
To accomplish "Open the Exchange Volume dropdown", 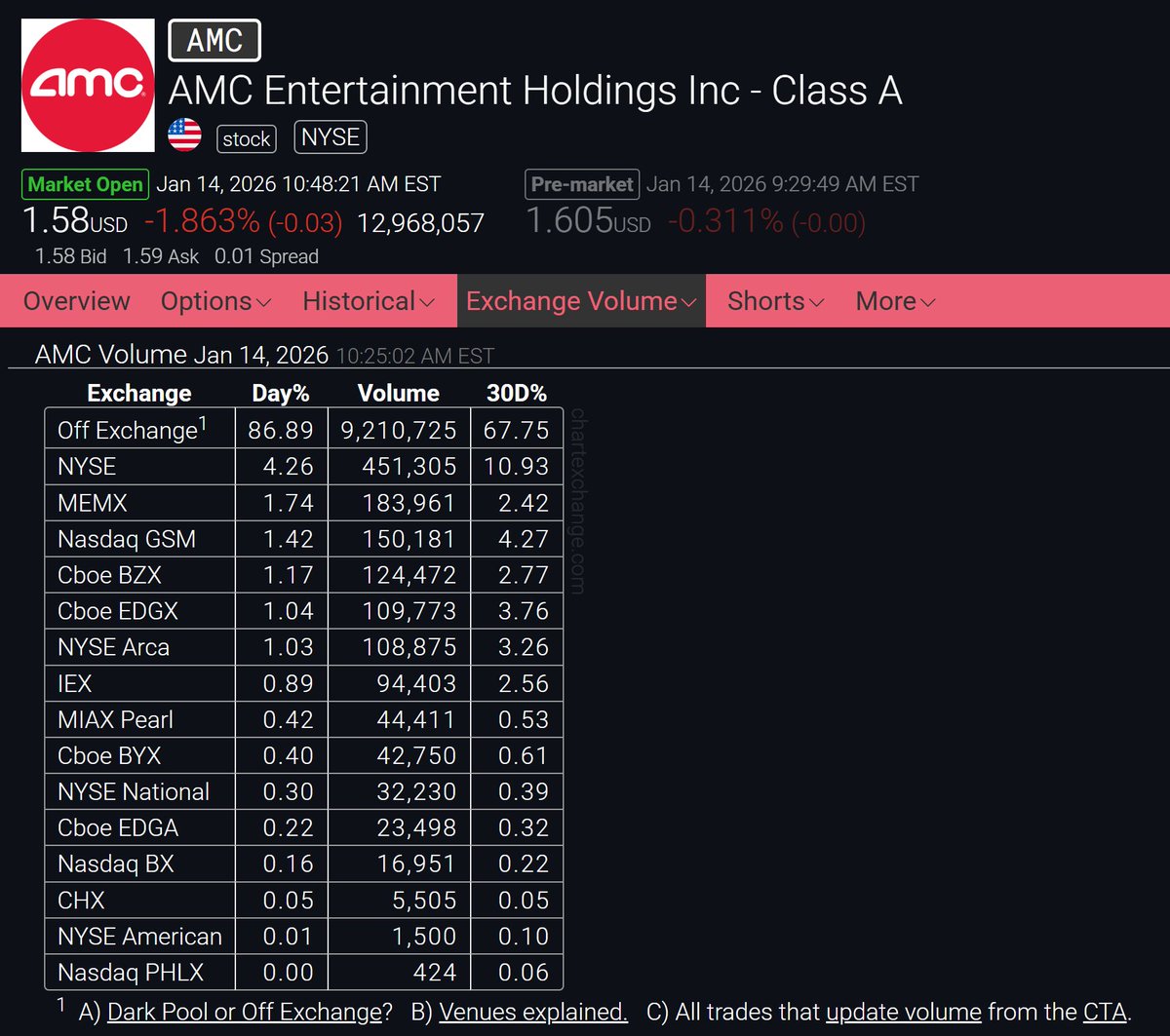I will coord(581,301).
